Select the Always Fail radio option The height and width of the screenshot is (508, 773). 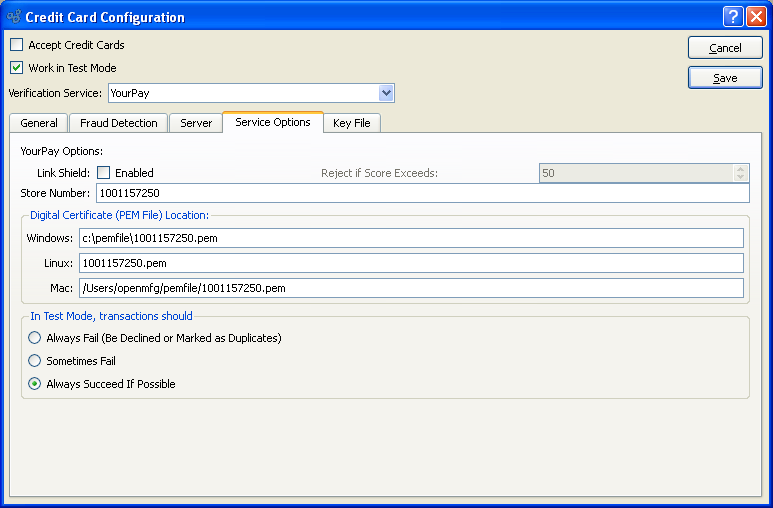(35, 338)
